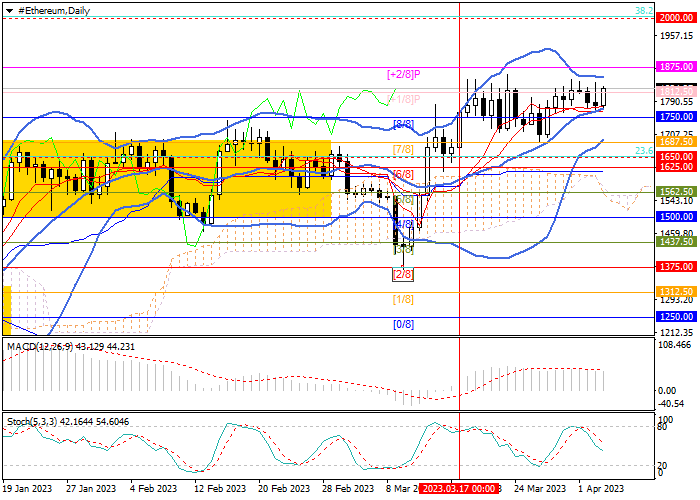Open the #Ethereum,Daily chart dropdown triangle
The height and width of the screenshot is (500, 700).
click(x=9, y=11)
